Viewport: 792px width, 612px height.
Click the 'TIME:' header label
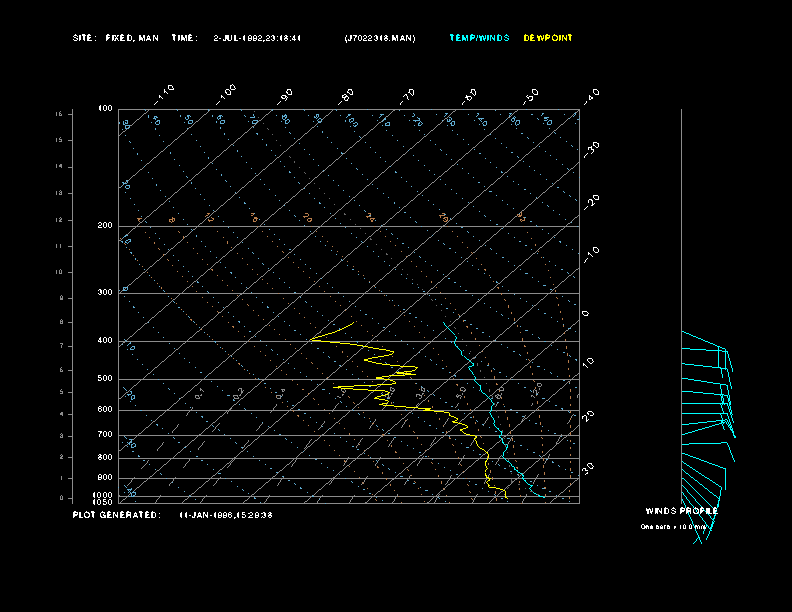pyautogui.click(x=184, y=38)
